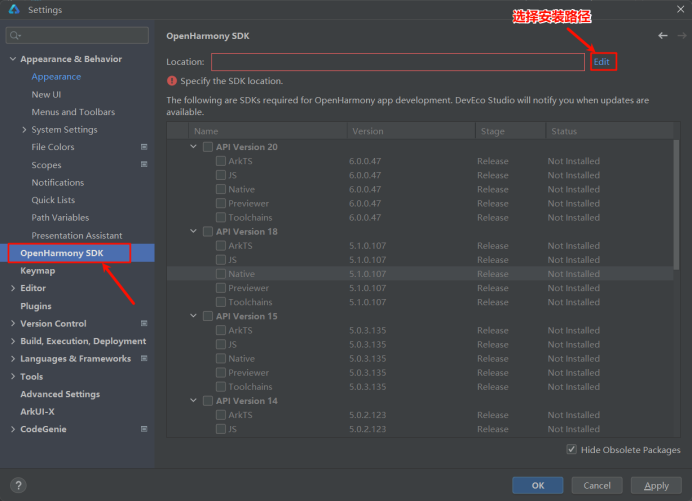Check the JS 6.0.0.47 checkbox
This screenshot has height=501, width=692.
point(221,175)
